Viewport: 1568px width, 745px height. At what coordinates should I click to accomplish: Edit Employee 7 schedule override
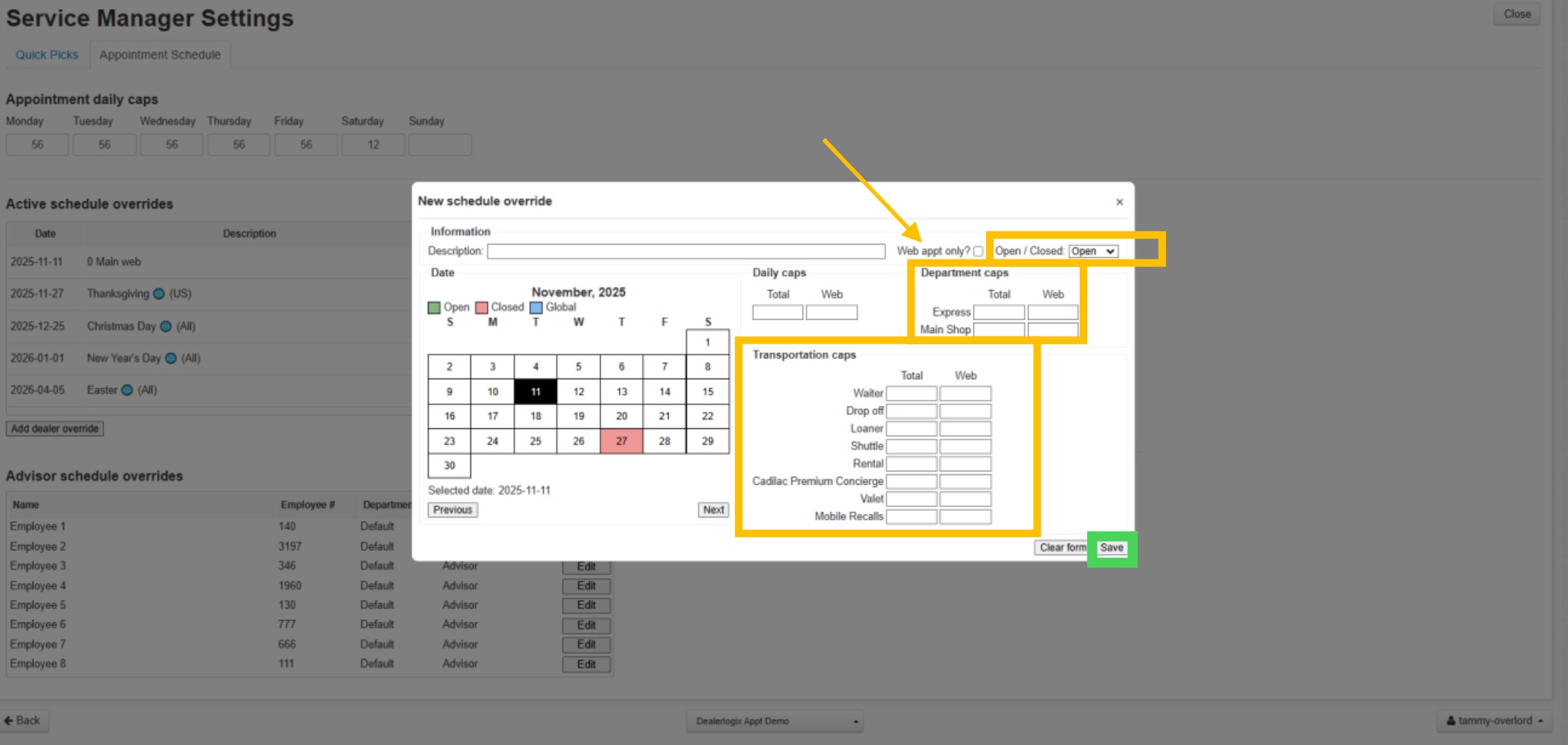pyautogui.click(x=586, y=645)
